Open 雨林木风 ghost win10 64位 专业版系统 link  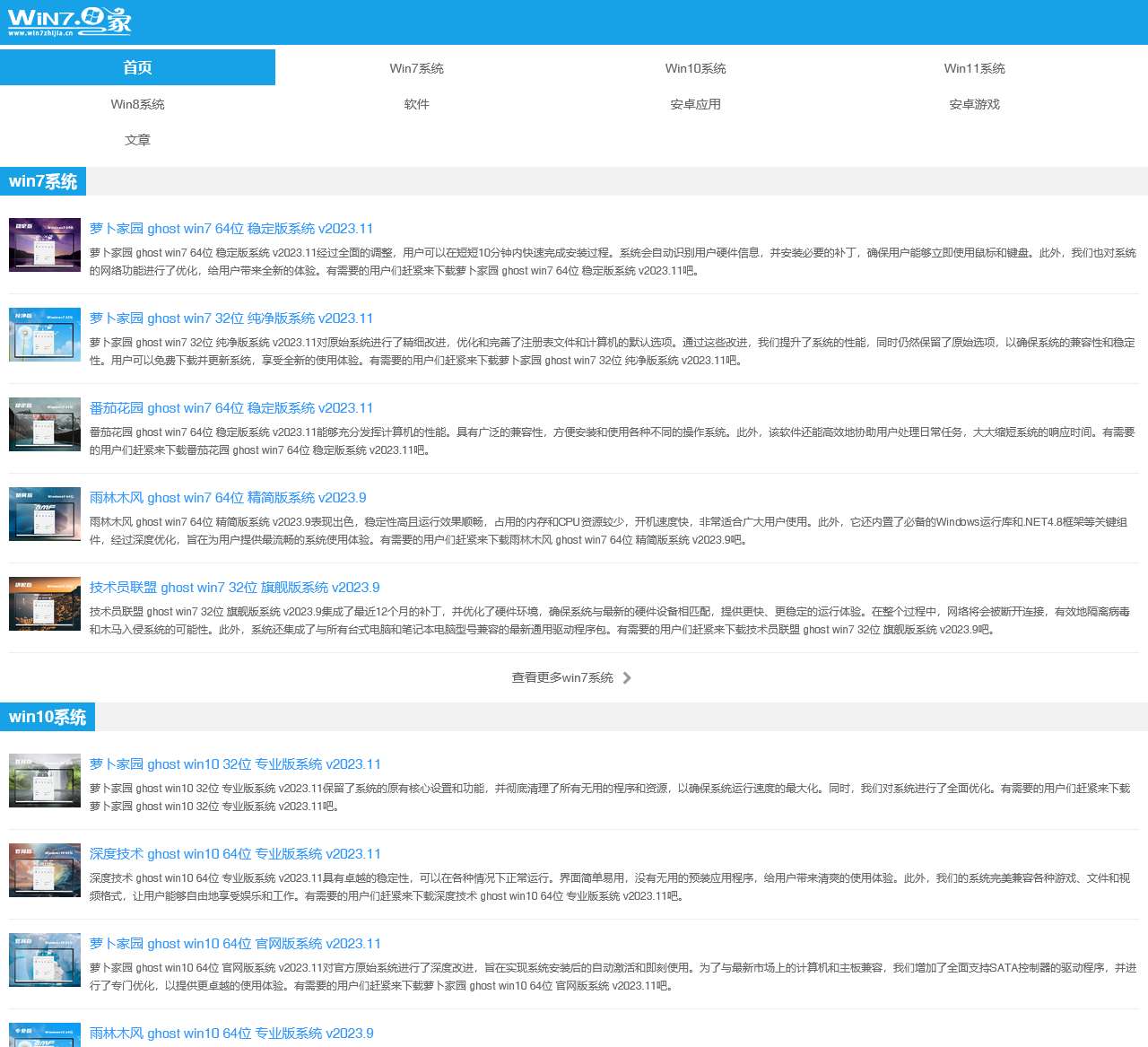pyautogui.click(x=231, y=1034)
